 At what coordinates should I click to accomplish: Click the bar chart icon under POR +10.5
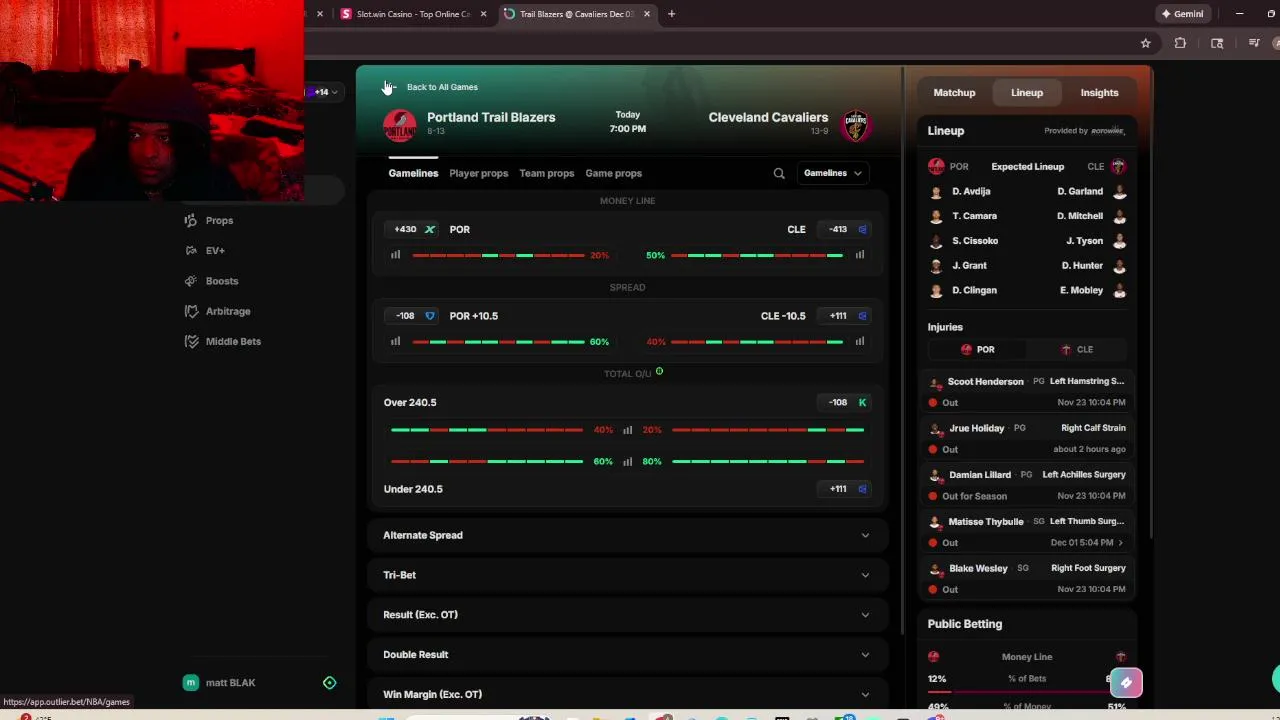[396, 341]
